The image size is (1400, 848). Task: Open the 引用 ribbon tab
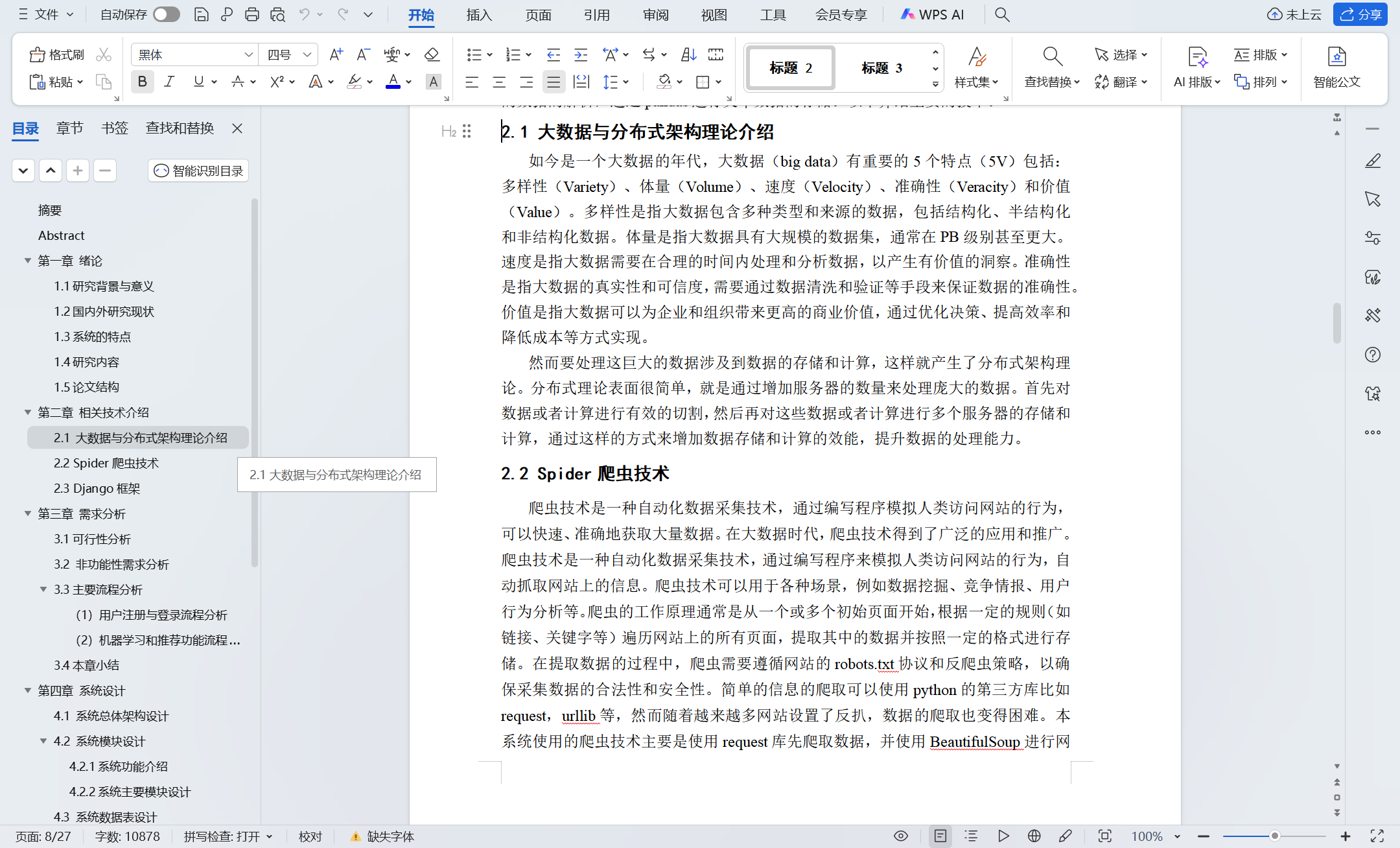596,14
